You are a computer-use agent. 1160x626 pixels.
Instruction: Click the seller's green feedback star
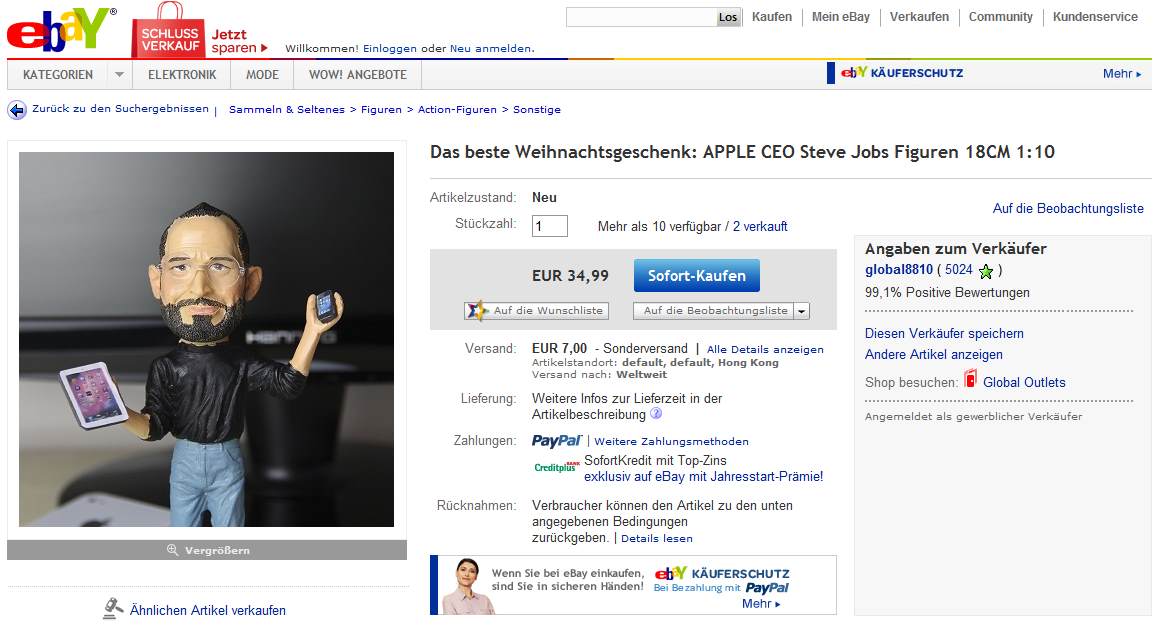[x=985, y=271]
